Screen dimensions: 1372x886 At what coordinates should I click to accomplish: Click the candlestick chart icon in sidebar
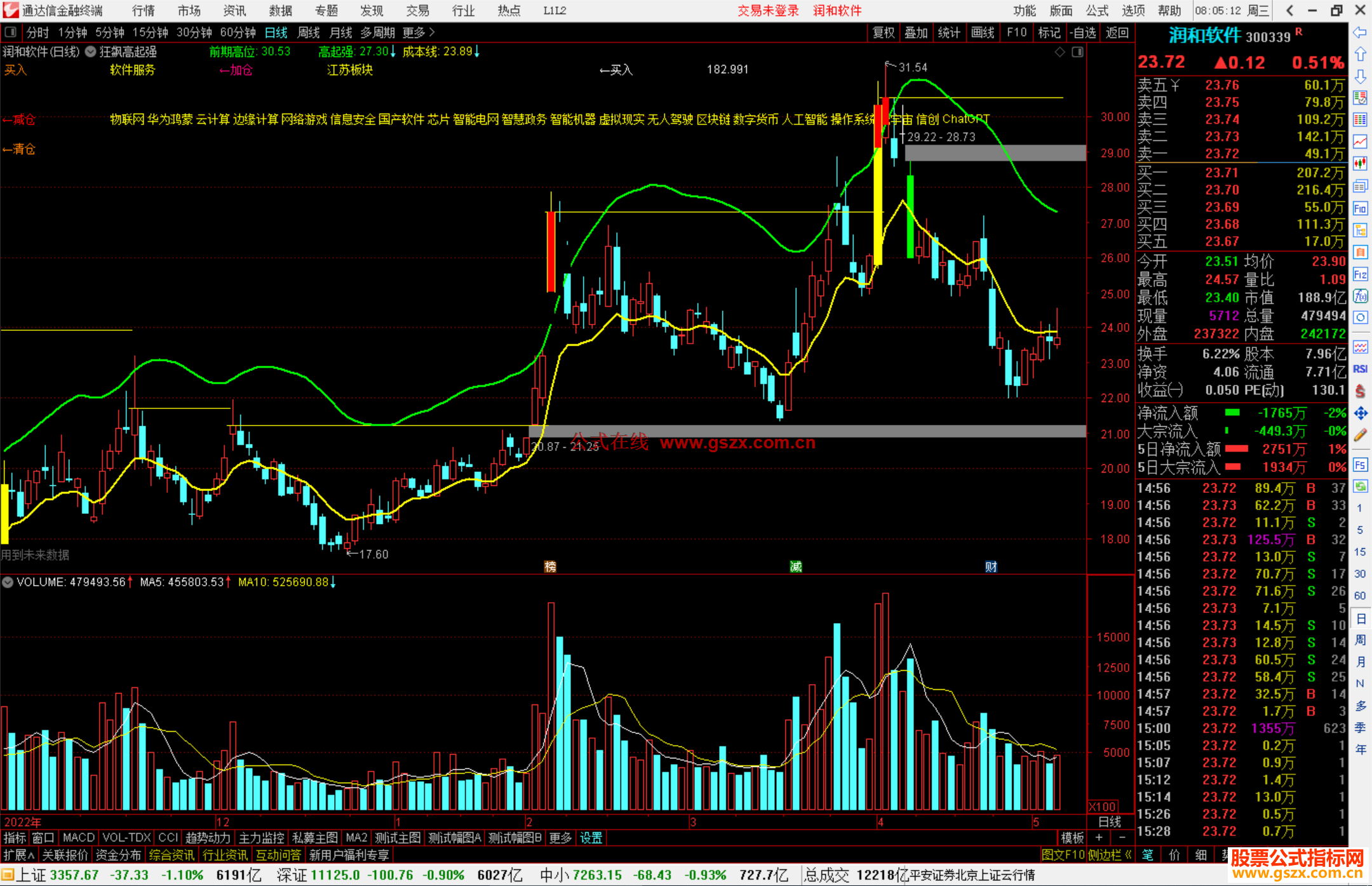pos(1360,163)
